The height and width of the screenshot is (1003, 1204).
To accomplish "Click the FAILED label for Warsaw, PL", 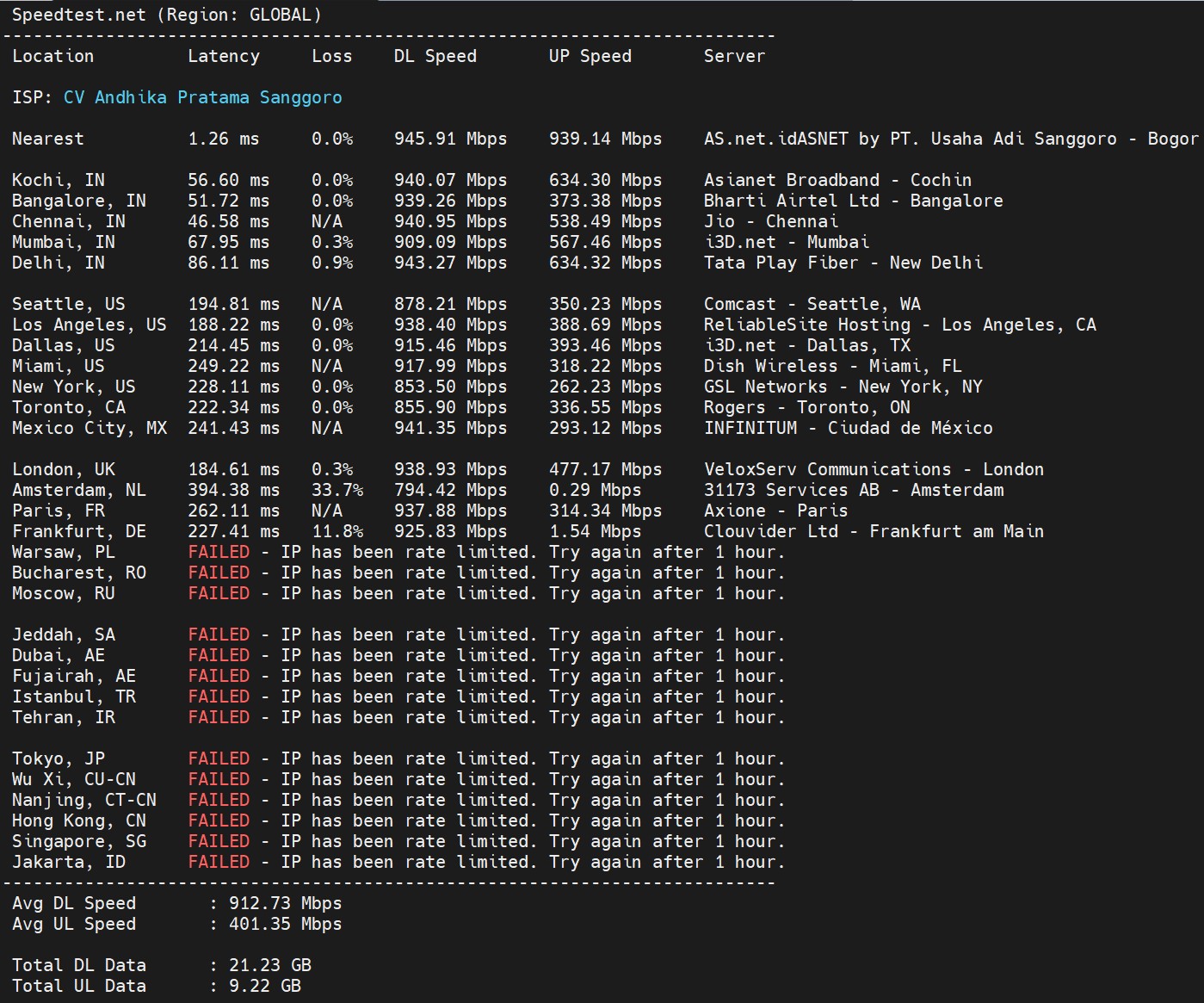I will click(219, 552).
